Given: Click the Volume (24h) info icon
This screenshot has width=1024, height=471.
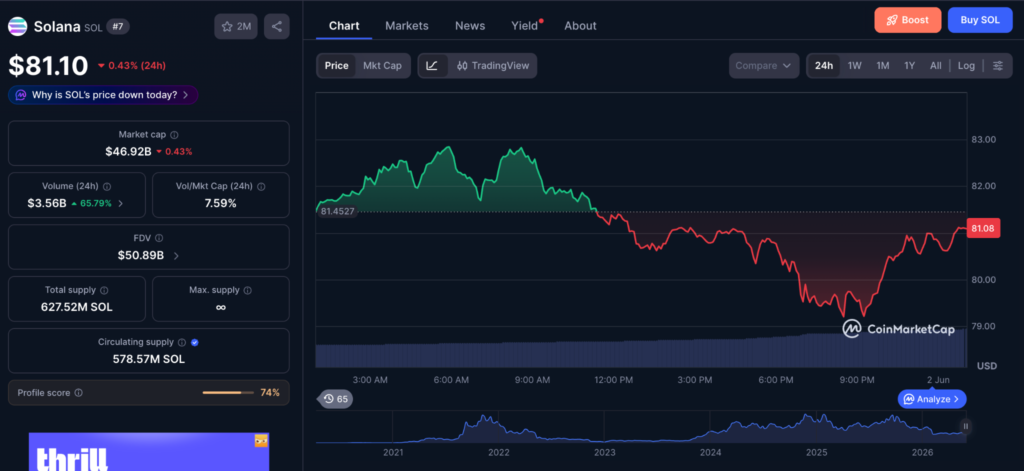Looking at the screenshot, I should 107,186.
